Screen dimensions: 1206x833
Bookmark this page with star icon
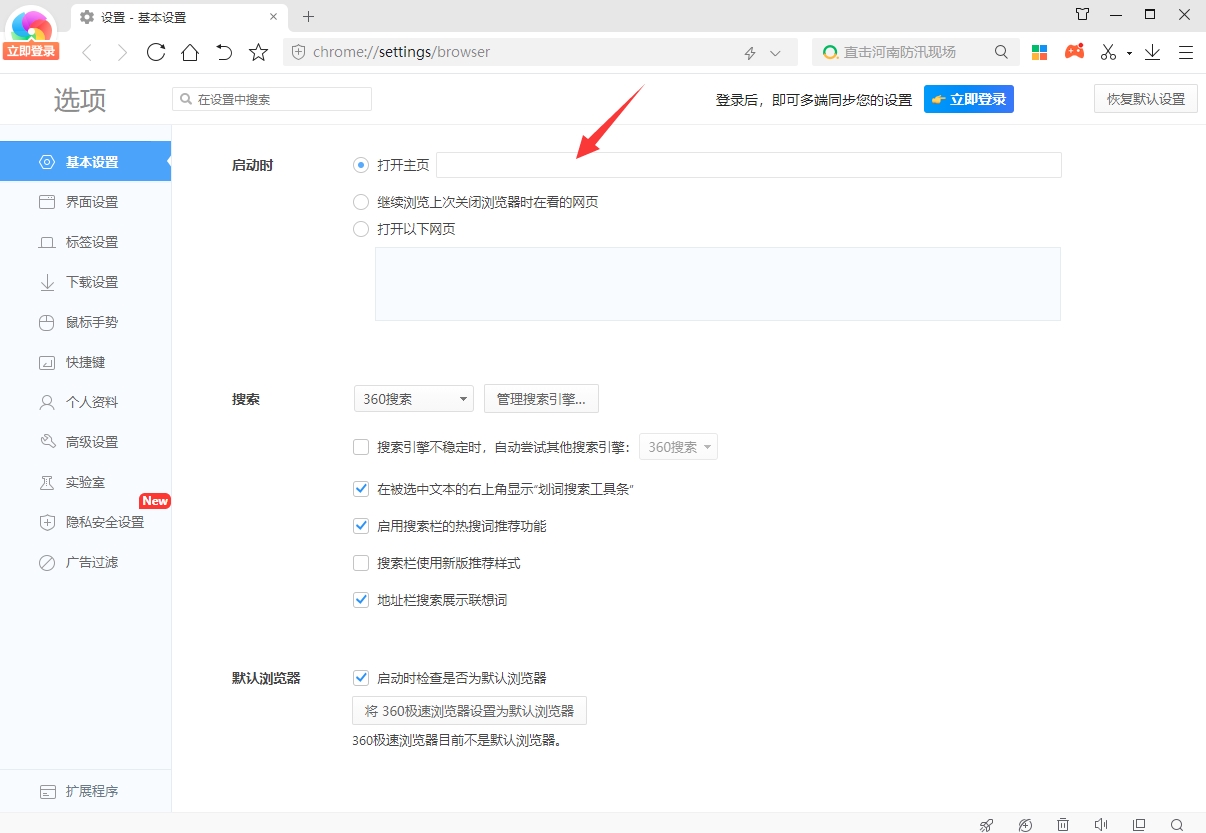pos(258,52)
